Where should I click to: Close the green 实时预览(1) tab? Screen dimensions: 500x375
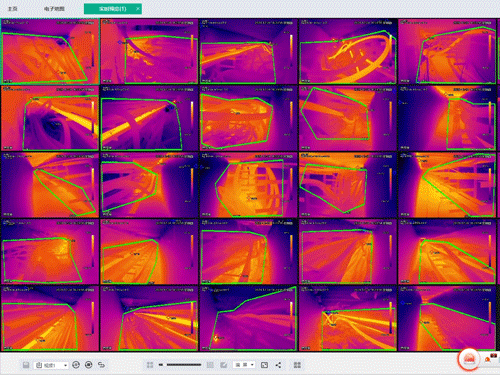(138, 9)
